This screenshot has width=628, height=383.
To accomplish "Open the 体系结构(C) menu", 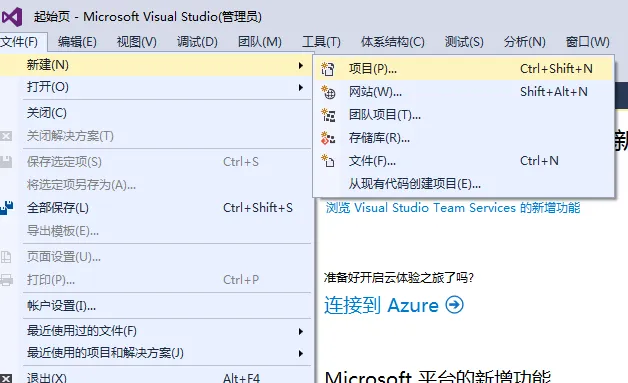I will click(392, 42).
